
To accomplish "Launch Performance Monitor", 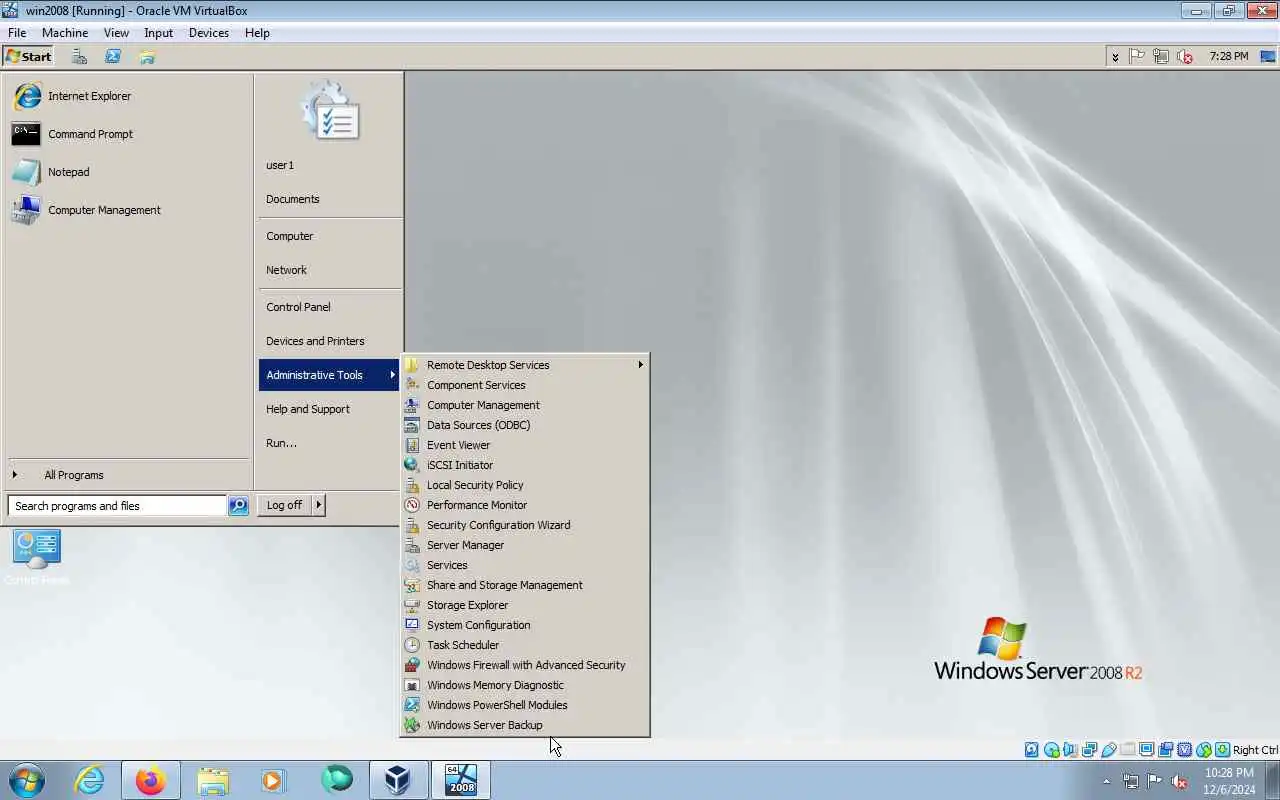I will (524, 505).
